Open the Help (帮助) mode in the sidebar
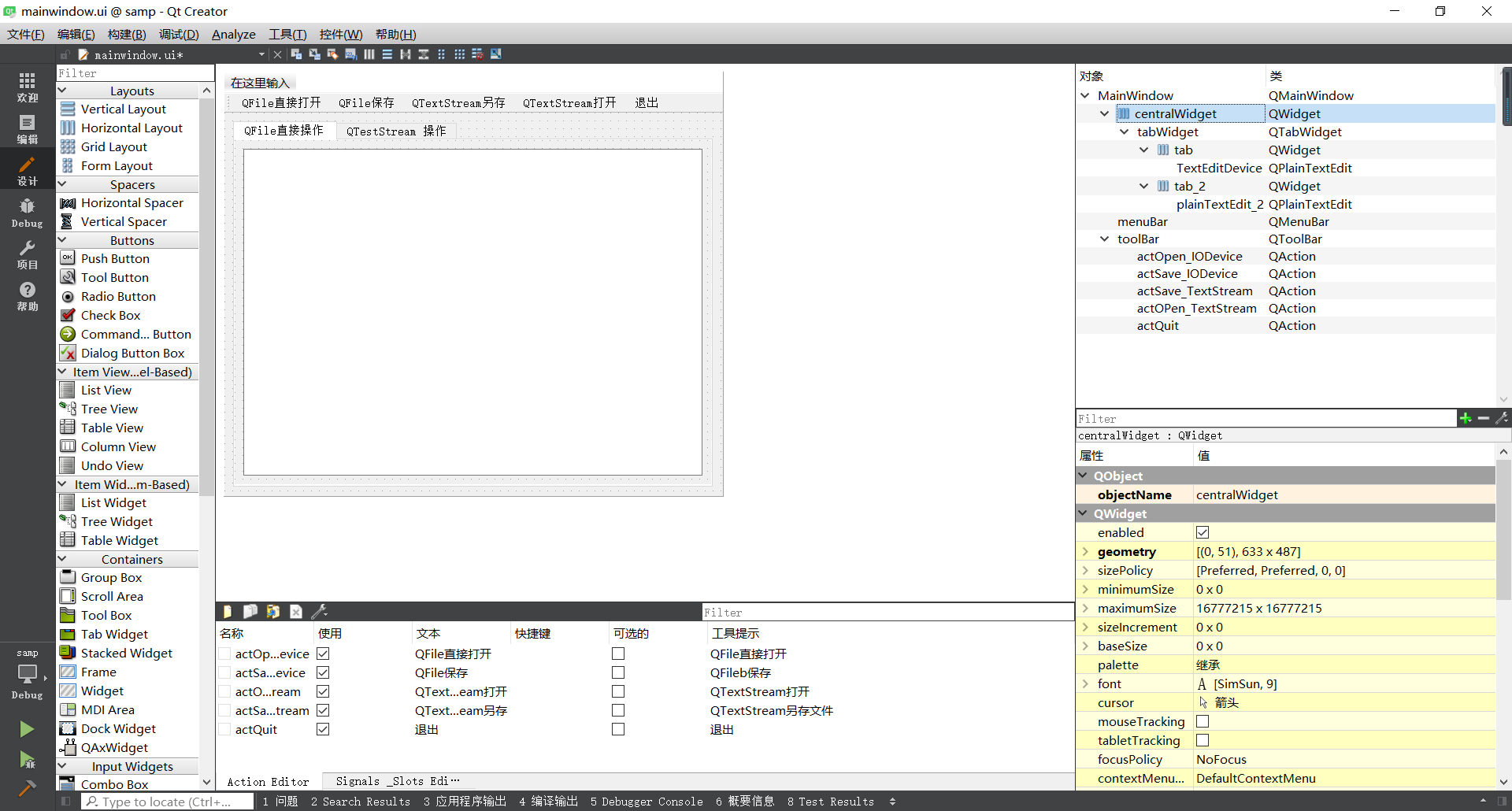The width and height of the screenshot is (1512, 811). coord(28,296)
